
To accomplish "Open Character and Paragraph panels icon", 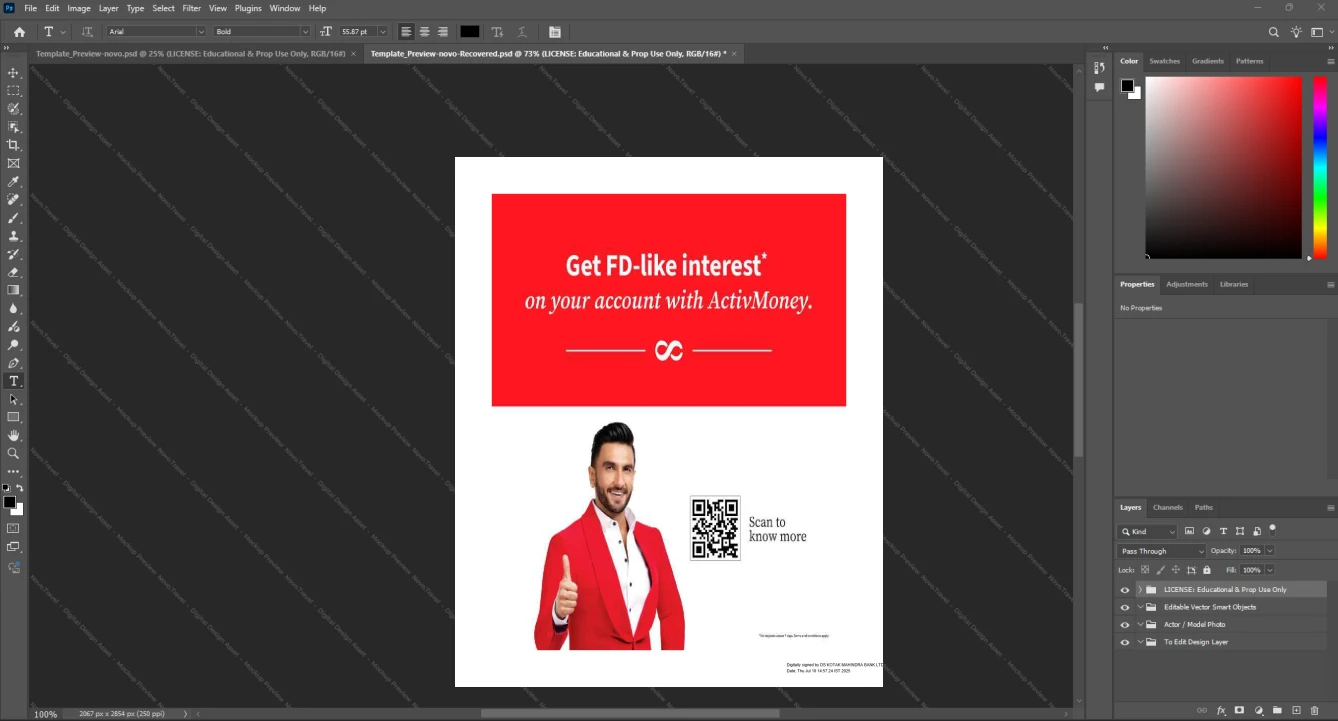I will 555,32.
